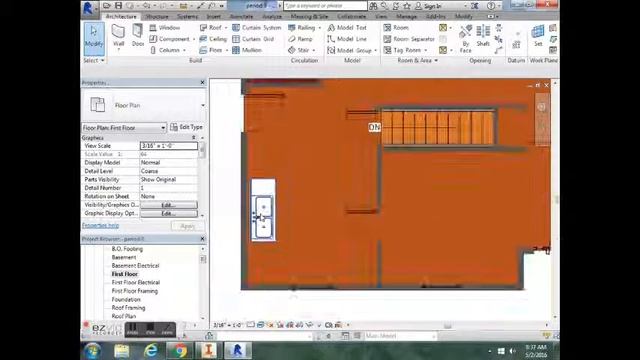Click the Tag Room tool
Screen dimensions: 640x360
tap(402, 50)
